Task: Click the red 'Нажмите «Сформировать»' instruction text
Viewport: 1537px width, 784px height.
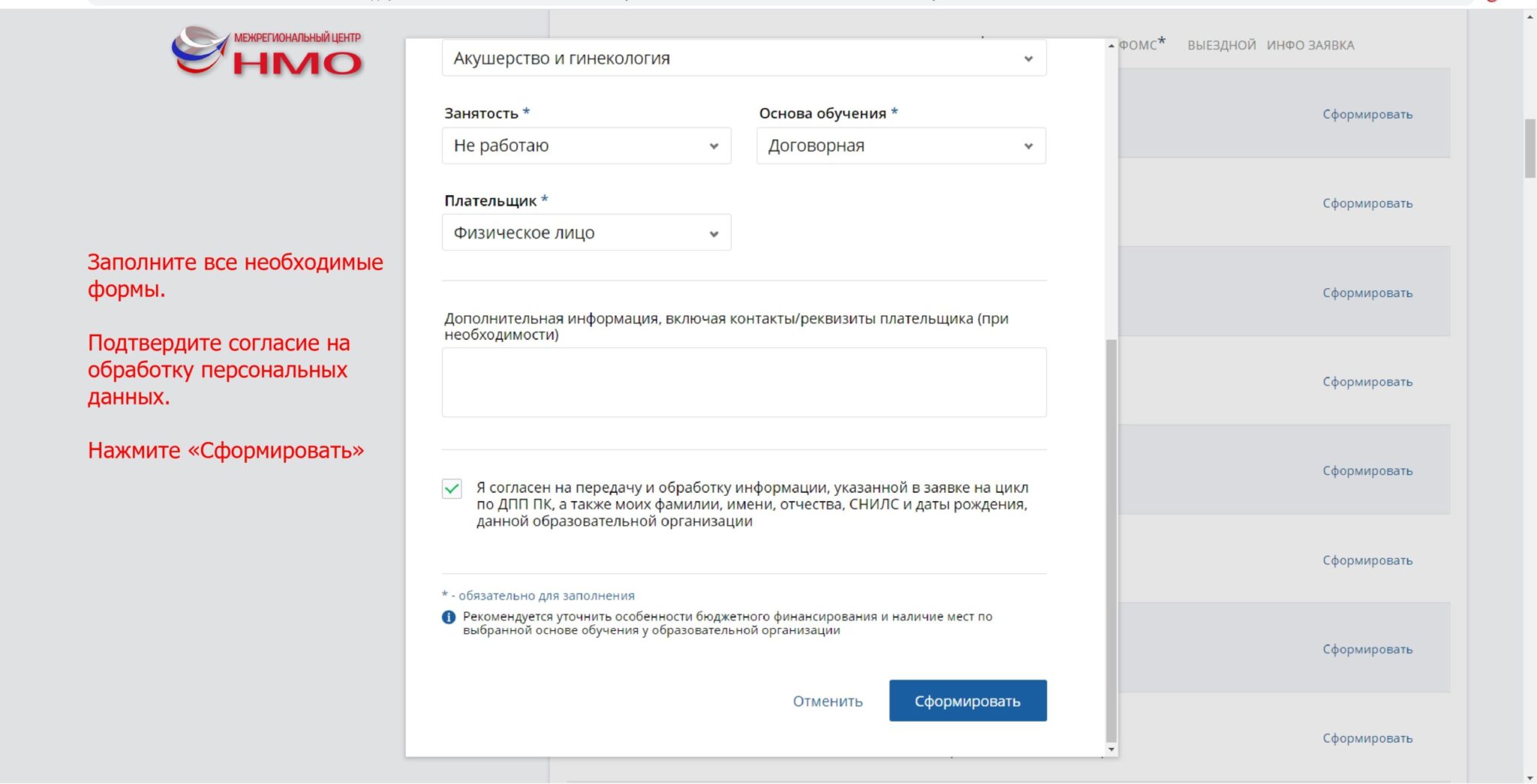Action: [226, 450]
